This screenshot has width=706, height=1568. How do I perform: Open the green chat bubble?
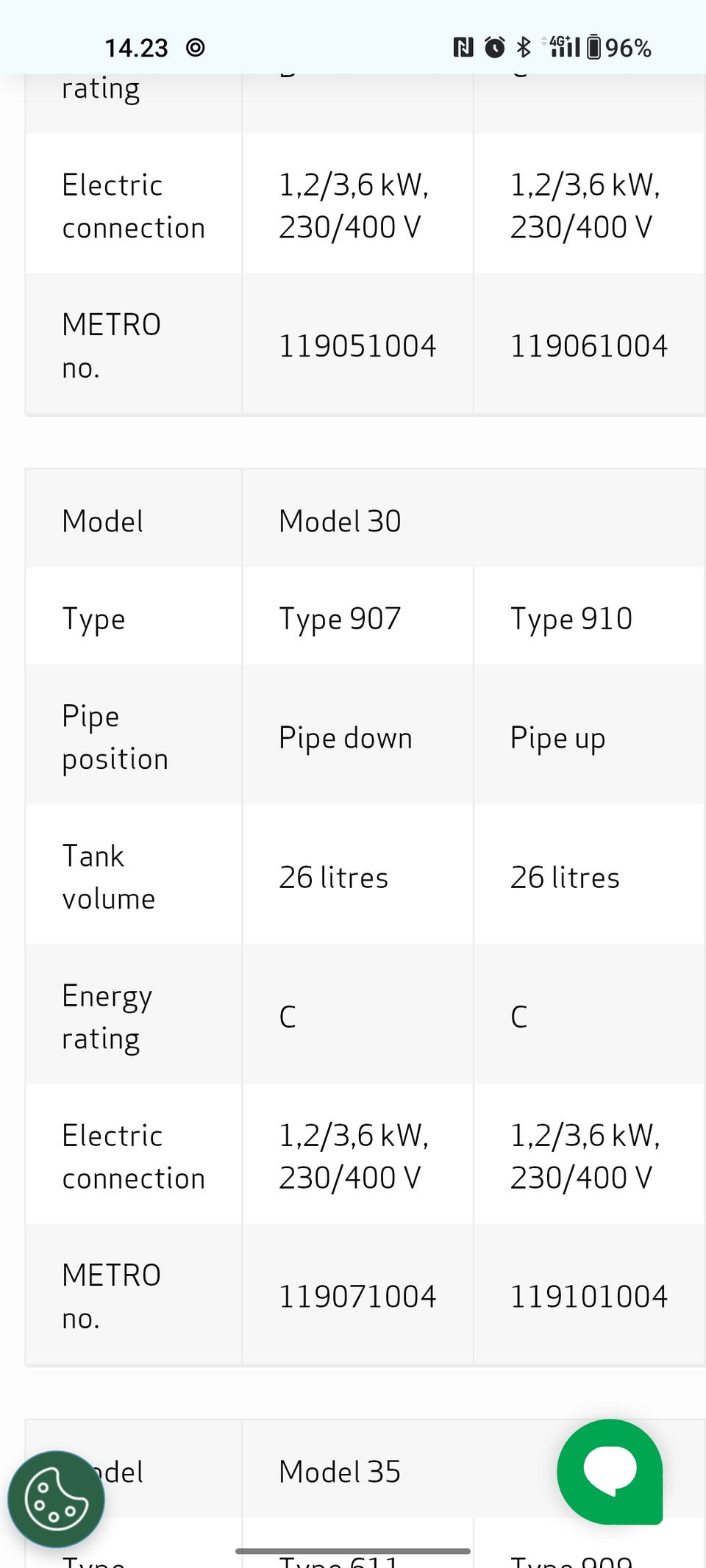610,1471
